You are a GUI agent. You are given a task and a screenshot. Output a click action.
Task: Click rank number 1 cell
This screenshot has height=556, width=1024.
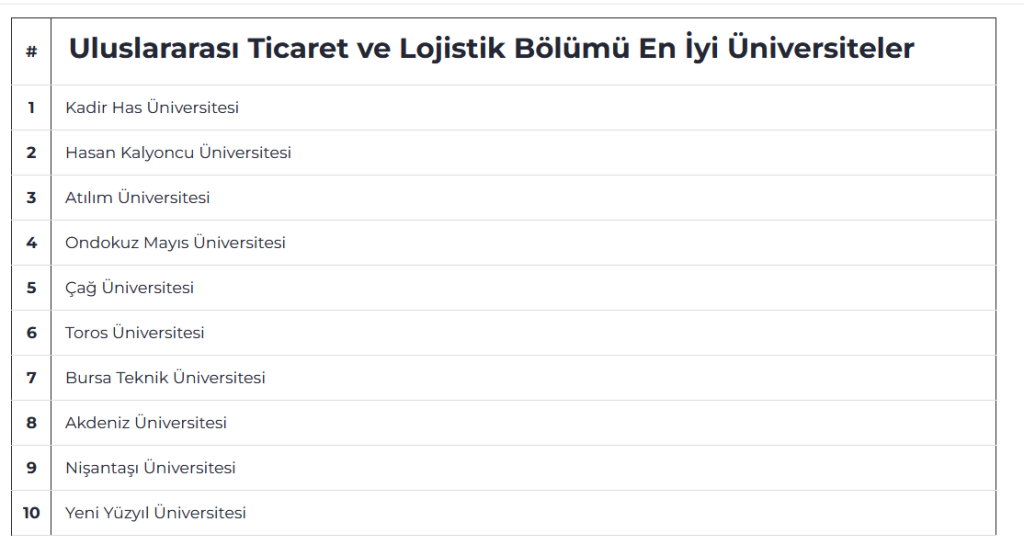(x=31, y=108)
